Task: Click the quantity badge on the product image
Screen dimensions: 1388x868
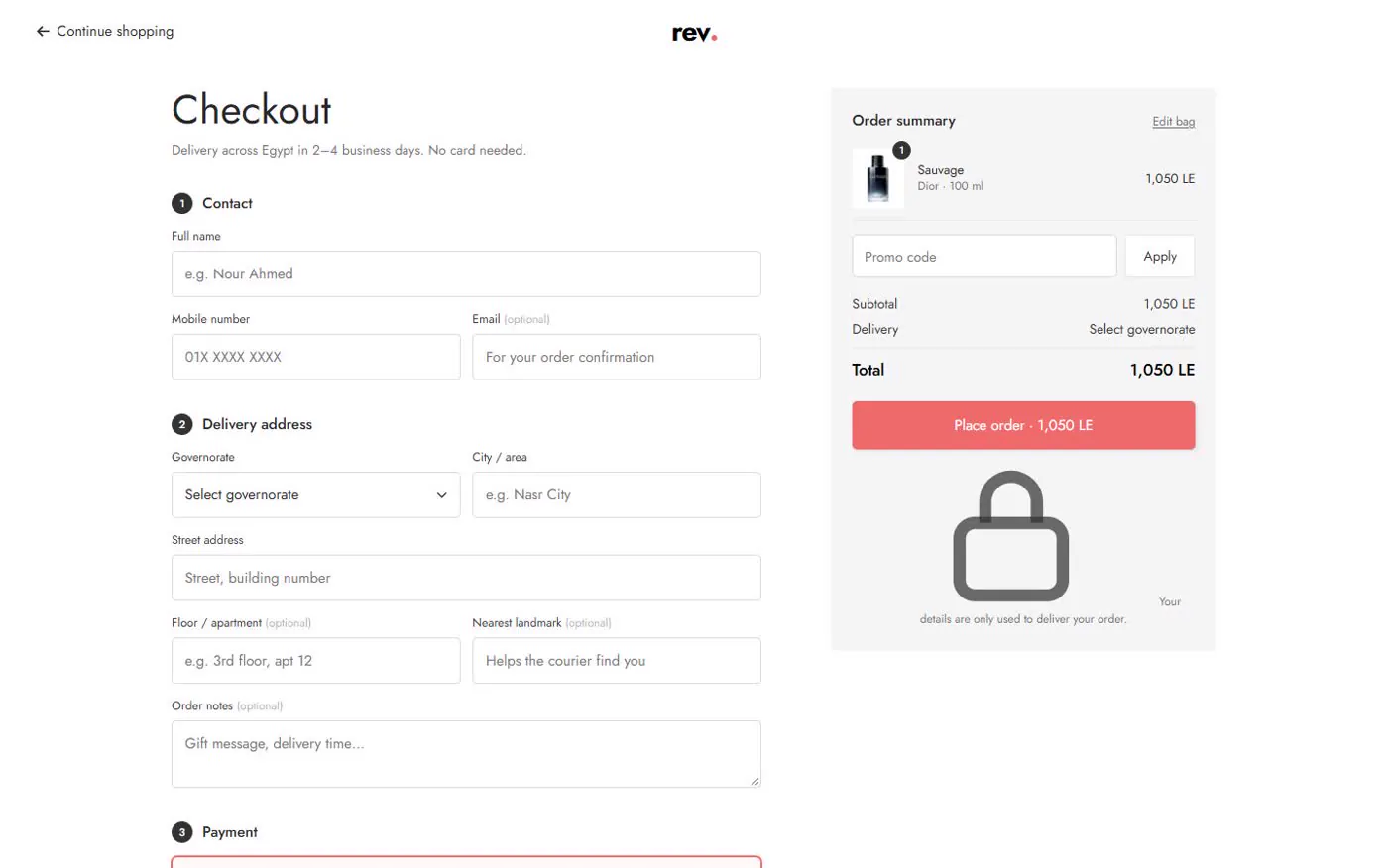Action: tap(901, 150)
